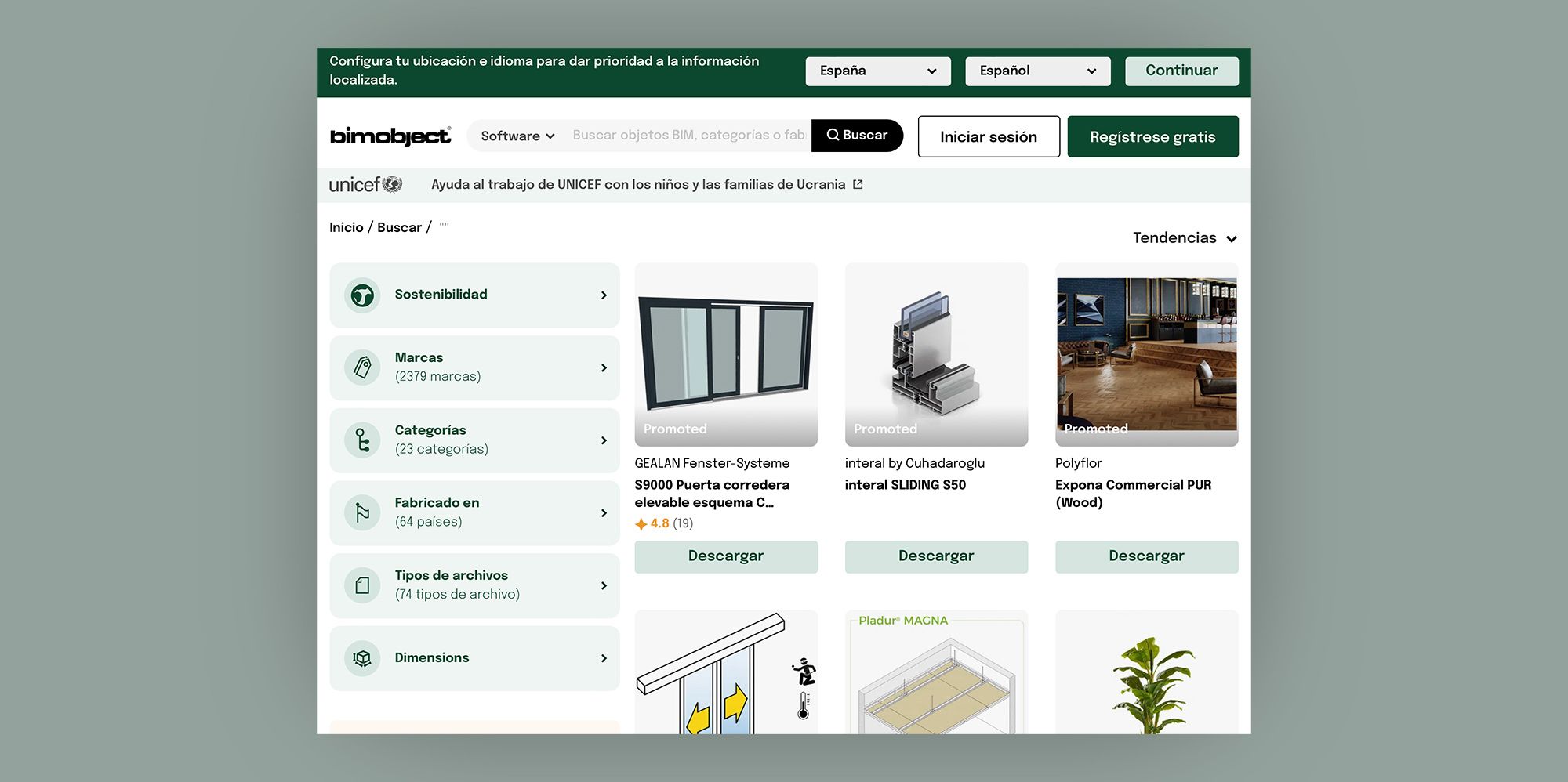Click the Dimensions cube icon

pos(362,658)
